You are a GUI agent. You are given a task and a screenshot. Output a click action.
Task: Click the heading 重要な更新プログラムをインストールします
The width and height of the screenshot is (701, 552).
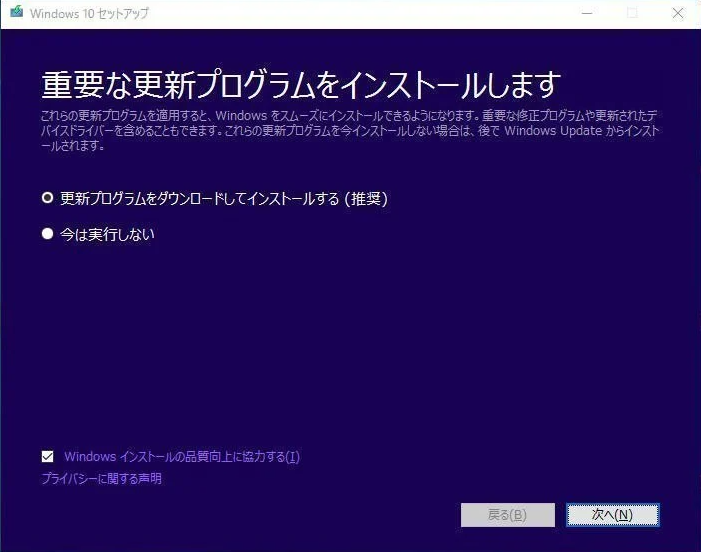click(x=301, y=84)
